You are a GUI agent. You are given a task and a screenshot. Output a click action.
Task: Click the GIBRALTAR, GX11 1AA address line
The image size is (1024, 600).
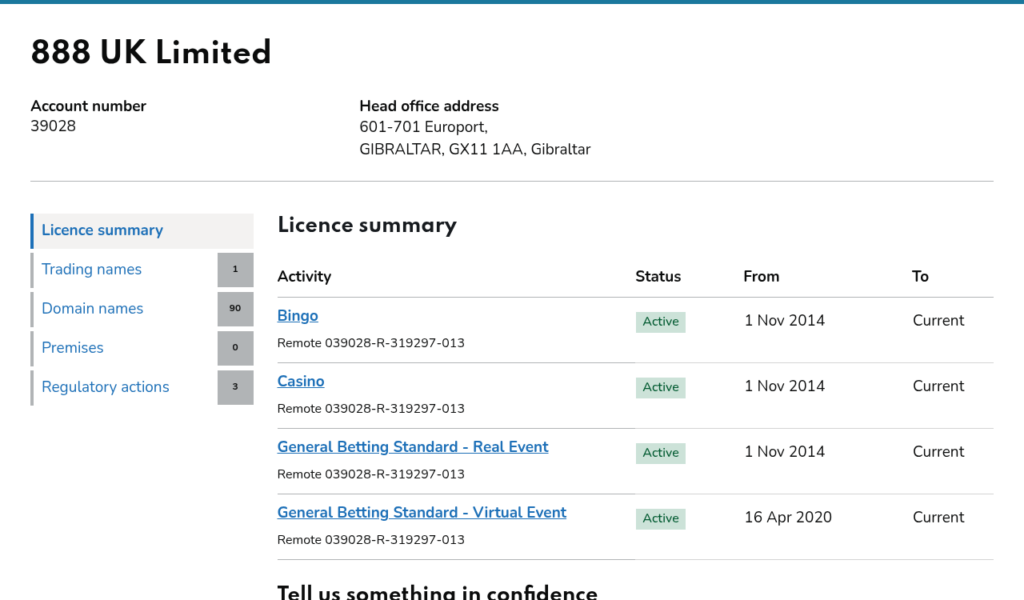pyautogui.click(x=475, y=150)
